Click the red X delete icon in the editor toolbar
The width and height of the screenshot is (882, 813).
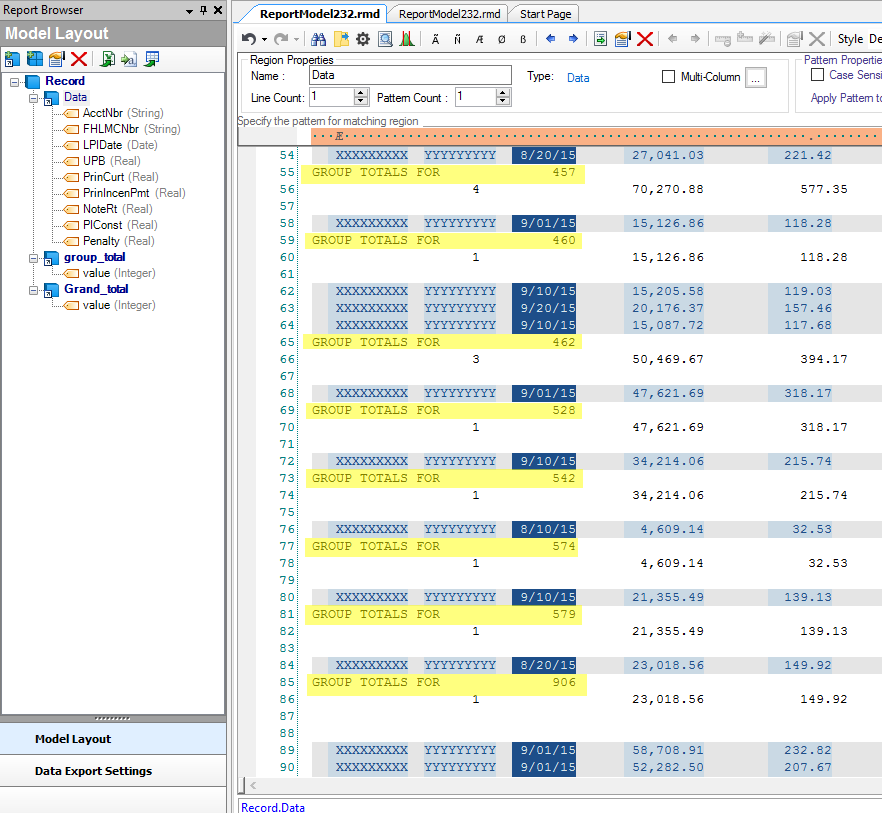coord(645,39)
